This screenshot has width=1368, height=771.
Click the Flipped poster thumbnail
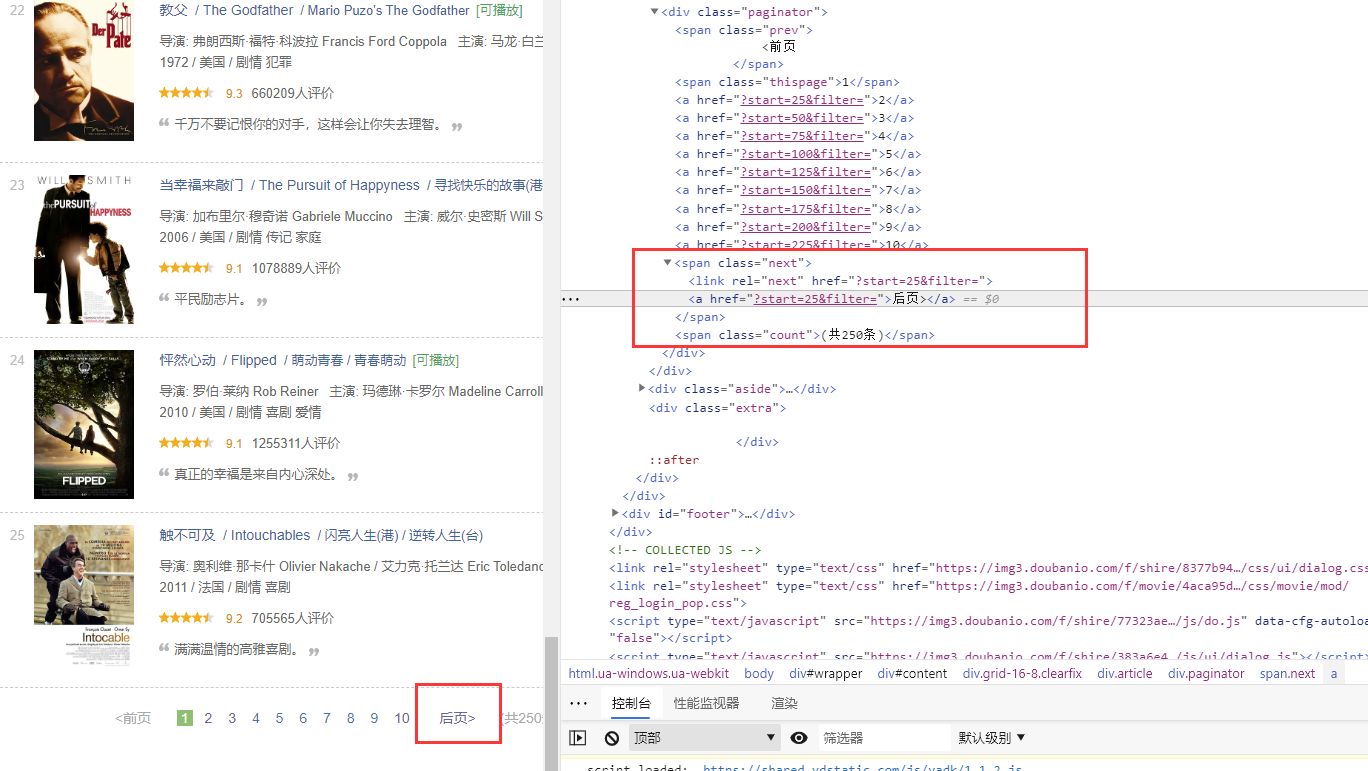coord(84,424)
